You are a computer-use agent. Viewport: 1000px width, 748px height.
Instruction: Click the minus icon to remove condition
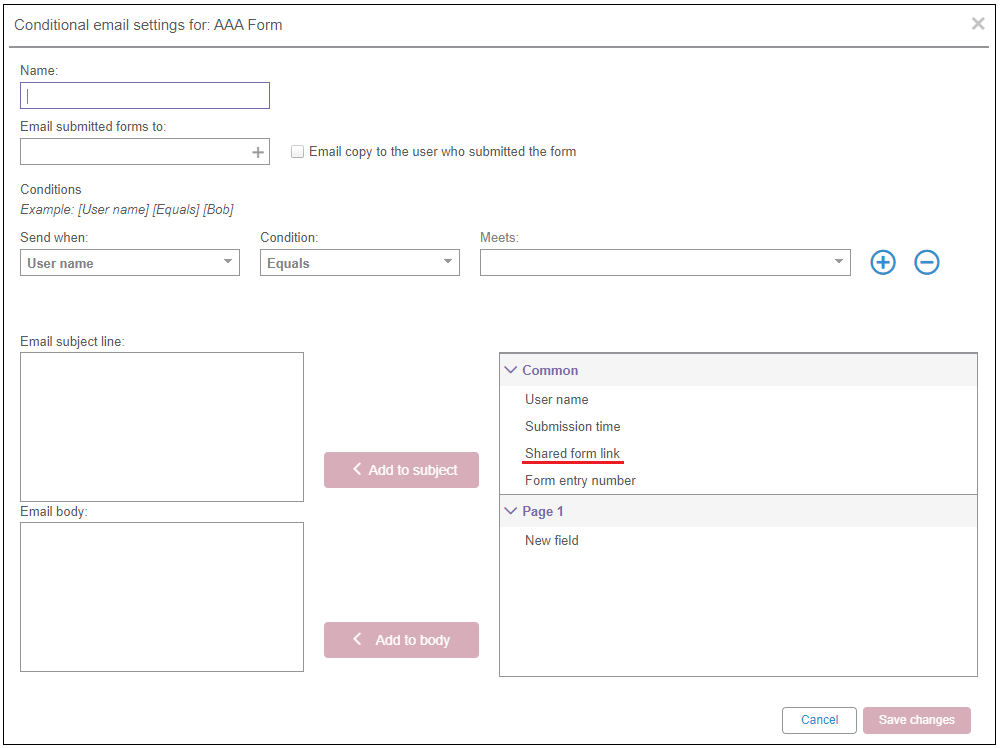[927, 263]
